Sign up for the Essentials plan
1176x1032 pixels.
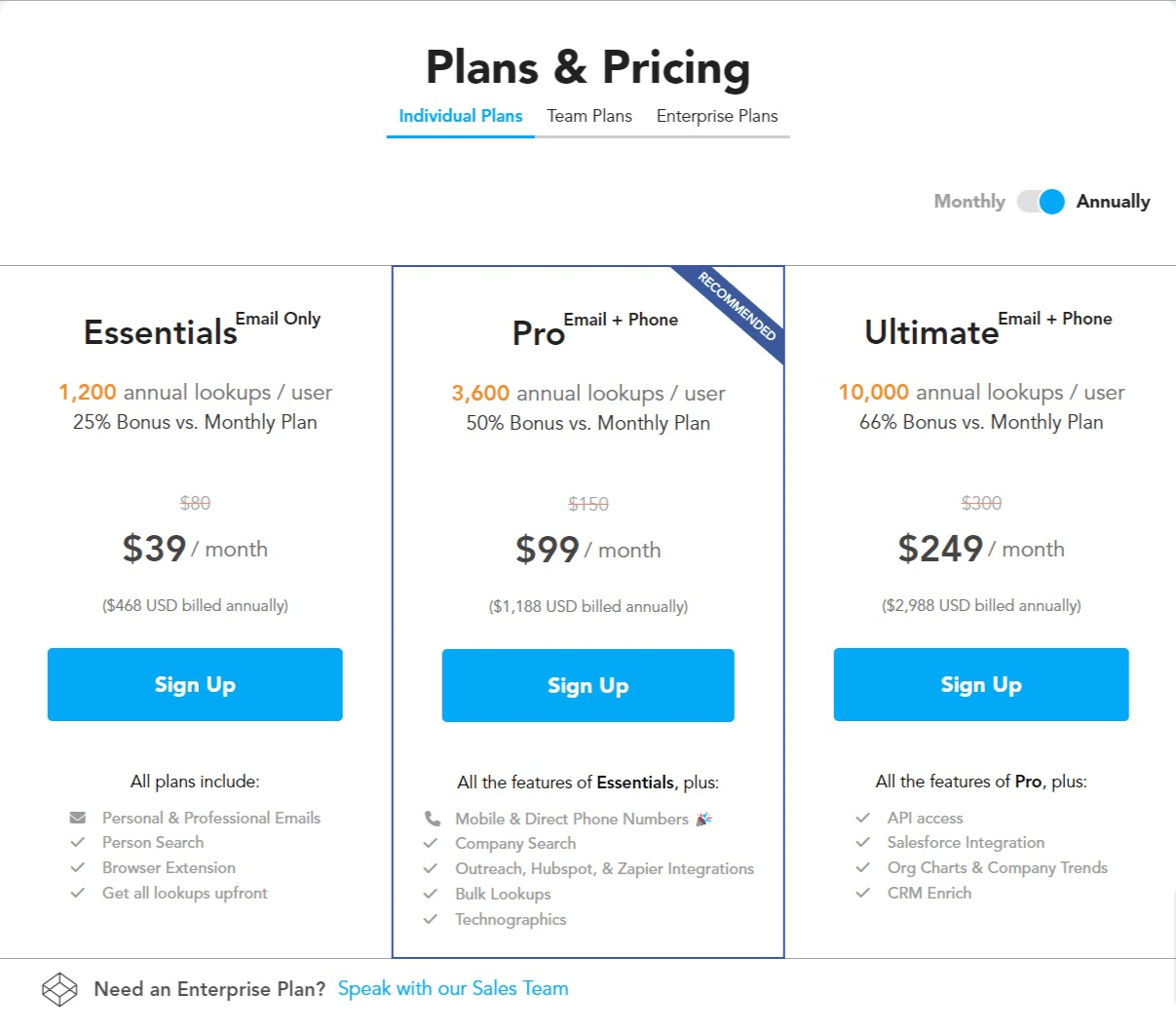195,685
